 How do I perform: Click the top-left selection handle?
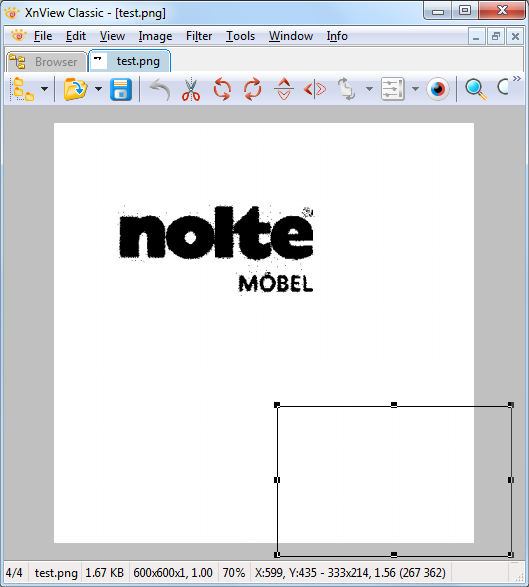pyautogui.click(x=277, y=405)
